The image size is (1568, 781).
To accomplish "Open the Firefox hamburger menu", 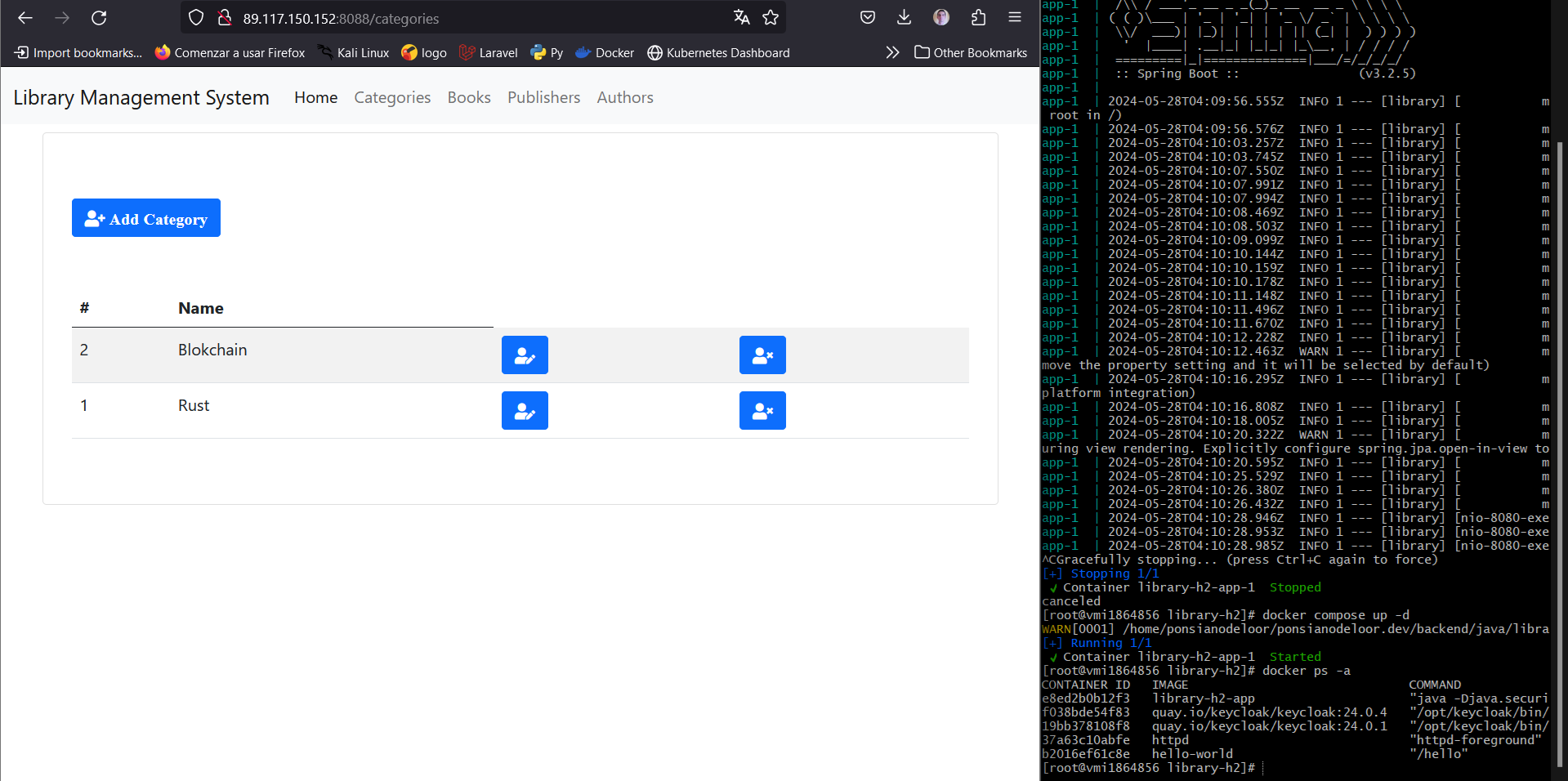I will (x=1015, y=18).
